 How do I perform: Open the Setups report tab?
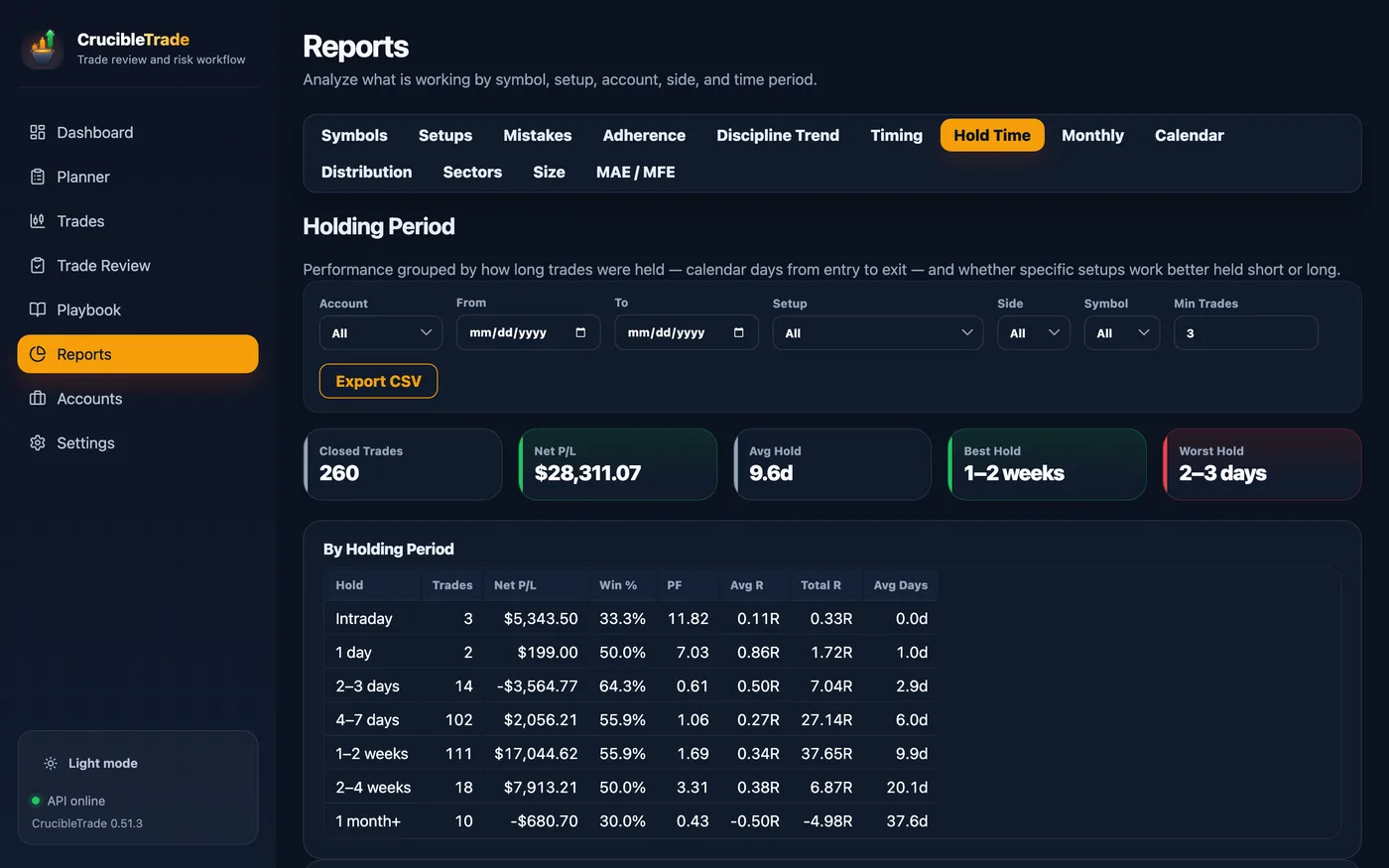[x=445, y=135]
